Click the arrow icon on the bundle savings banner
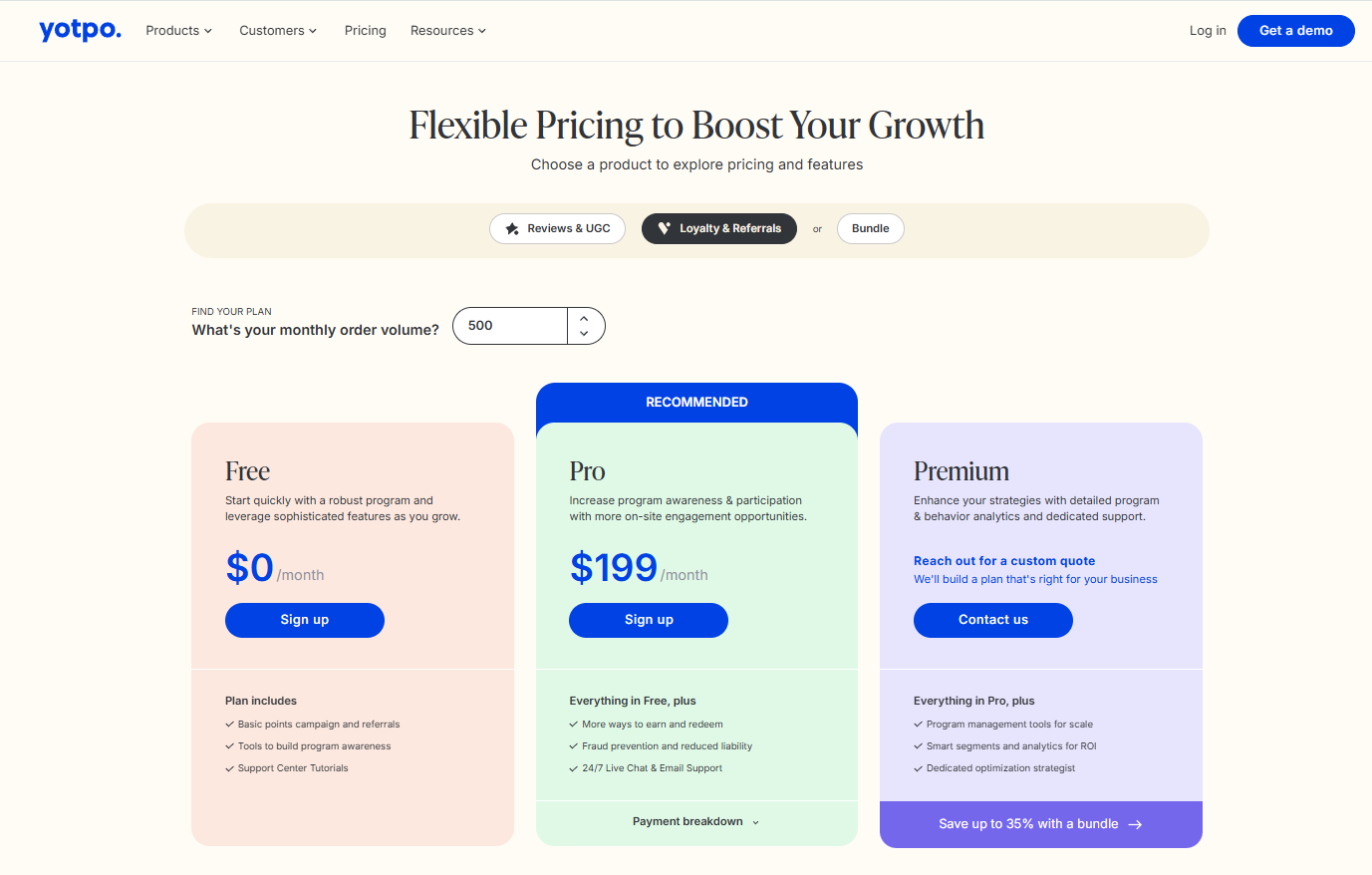This screenshot has height=875, width=1372. (1136, 824)
